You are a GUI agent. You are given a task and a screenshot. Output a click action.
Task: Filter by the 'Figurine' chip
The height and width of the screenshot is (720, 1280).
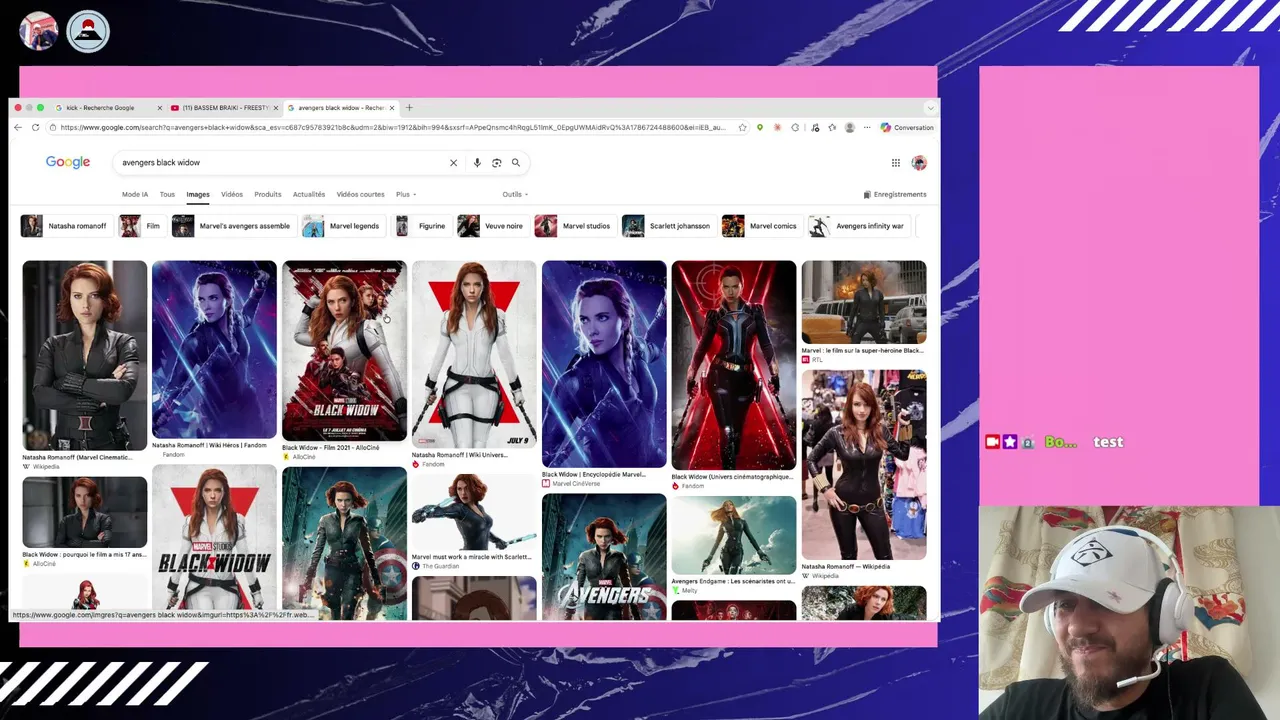pos(421,226)
